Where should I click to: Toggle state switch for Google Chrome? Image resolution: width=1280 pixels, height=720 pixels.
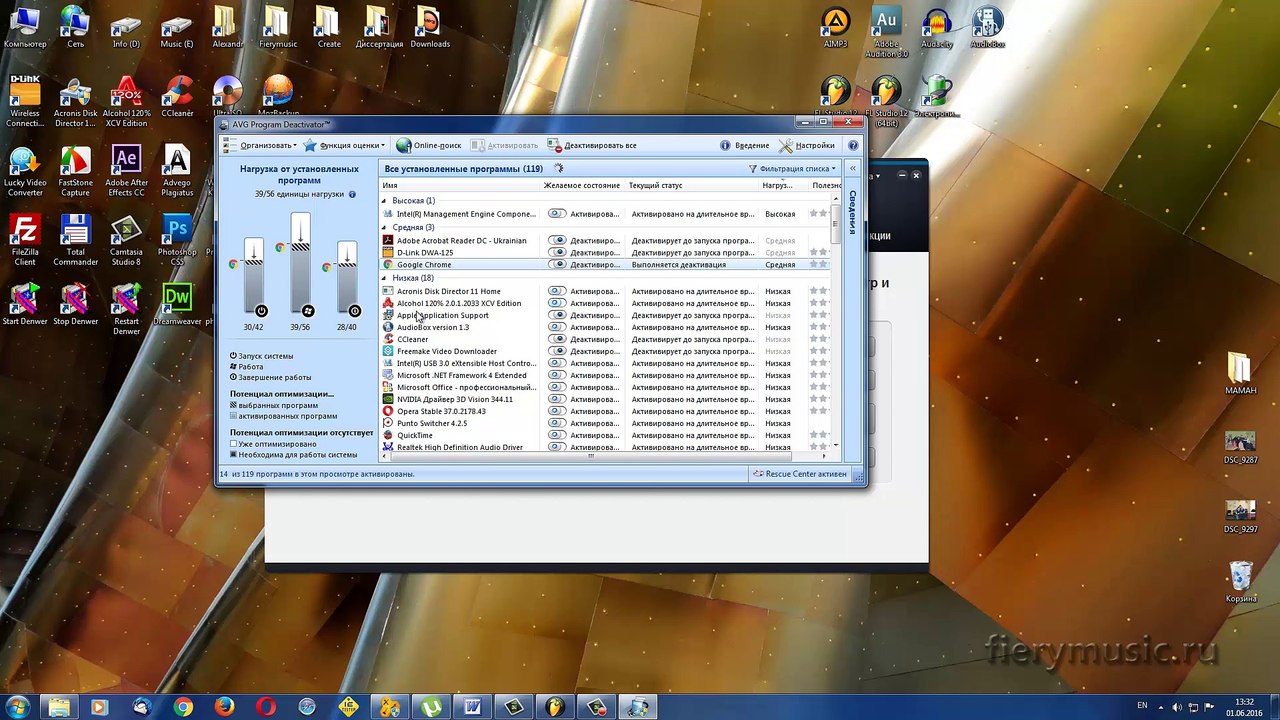[557, 265]
